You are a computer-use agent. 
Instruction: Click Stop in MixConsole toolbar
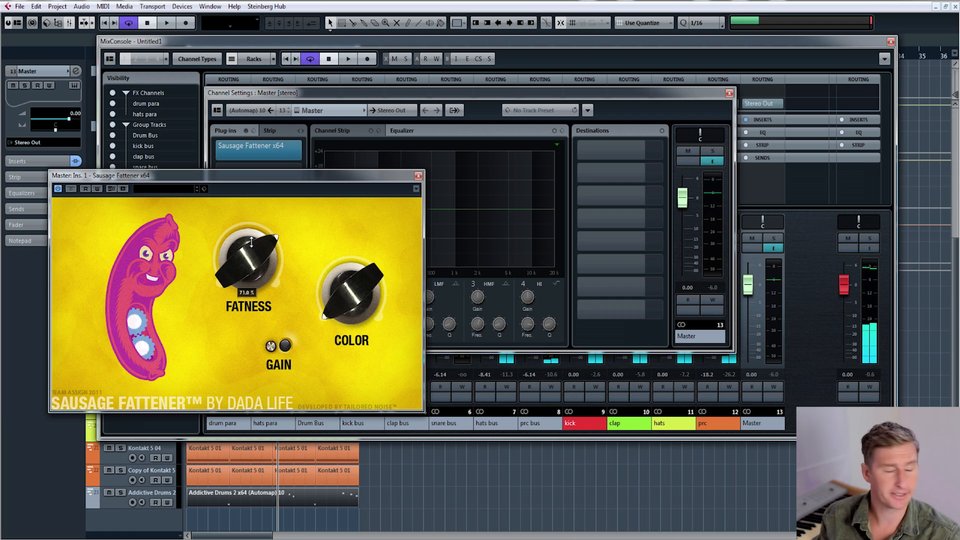click(x=329, y=59)
